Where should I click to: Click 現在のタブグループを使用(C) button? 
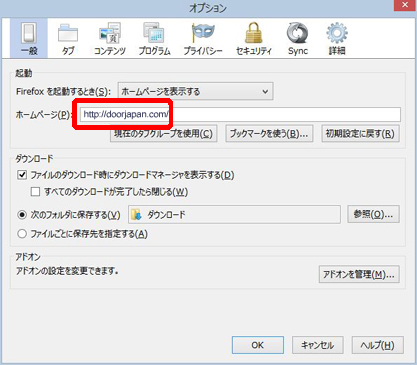click(x=164, y=134)
